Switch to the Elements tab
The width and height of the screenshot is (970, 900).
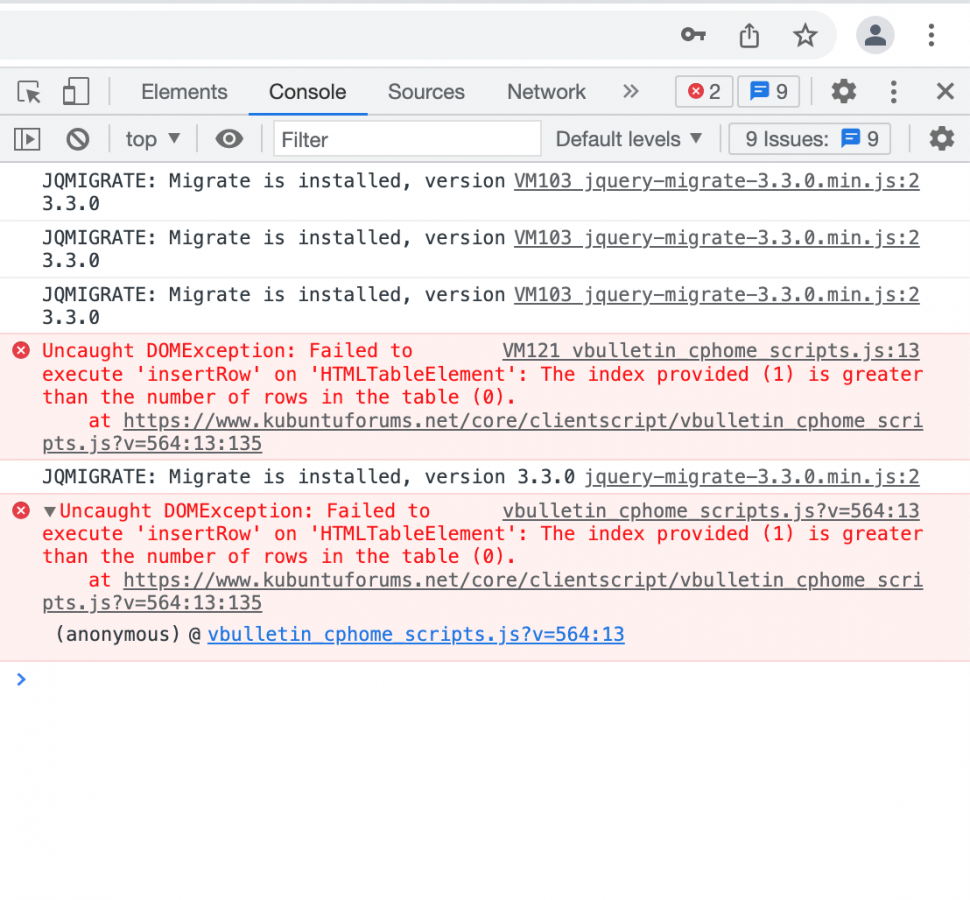pyautogui.click(x=184, y=92)
